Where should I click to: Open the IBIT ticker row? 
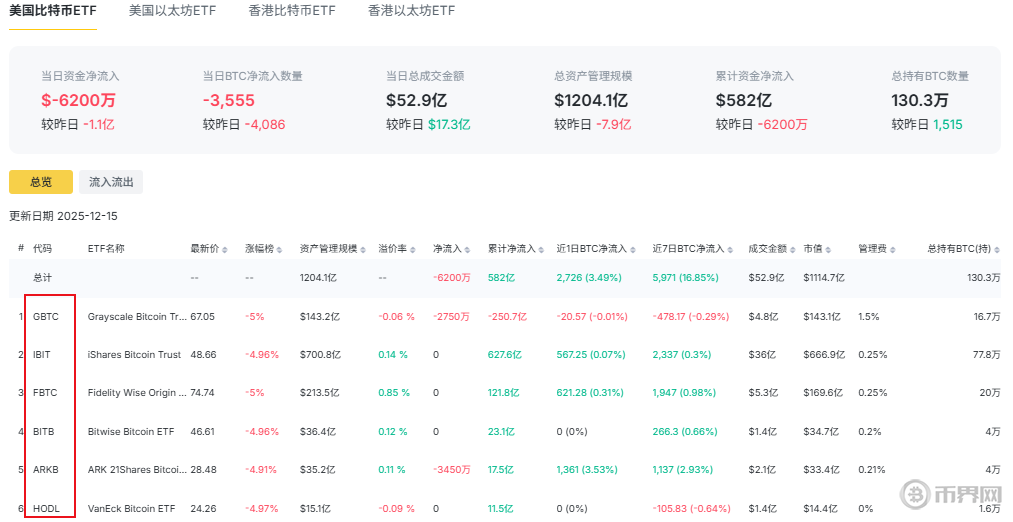point(41,355)
